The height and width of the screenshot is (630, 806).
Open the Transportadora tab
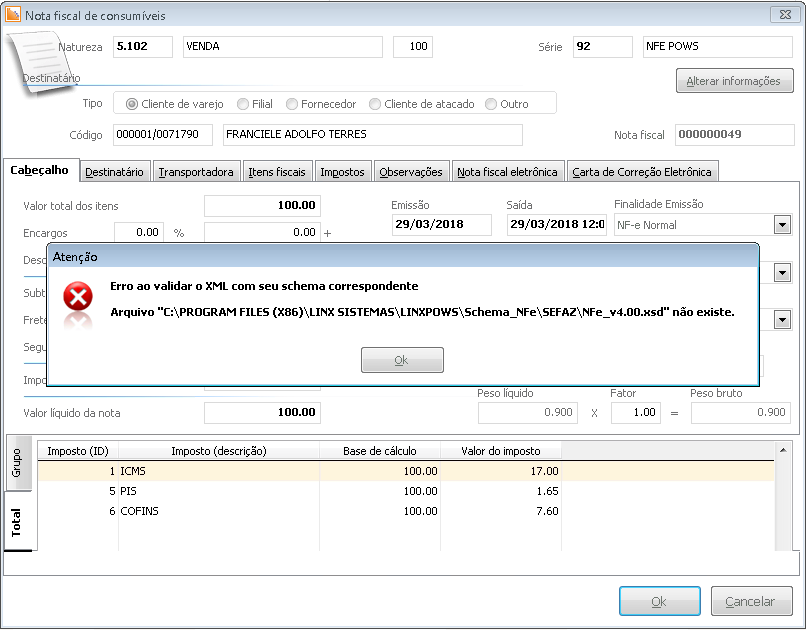(196, 172)
